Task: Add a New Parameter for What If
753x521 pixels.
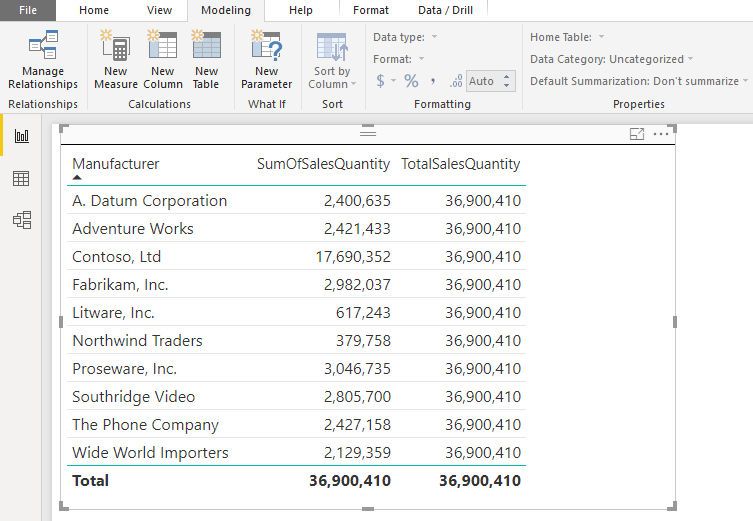Action: (267, 59)
